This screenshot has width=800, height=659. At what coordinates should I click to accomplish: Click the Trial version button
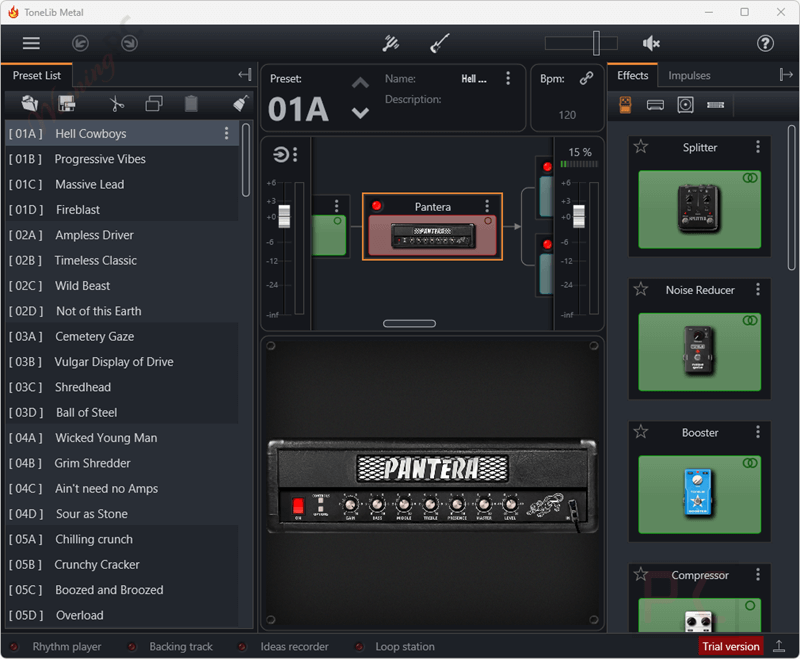click(x=731, y=647)
